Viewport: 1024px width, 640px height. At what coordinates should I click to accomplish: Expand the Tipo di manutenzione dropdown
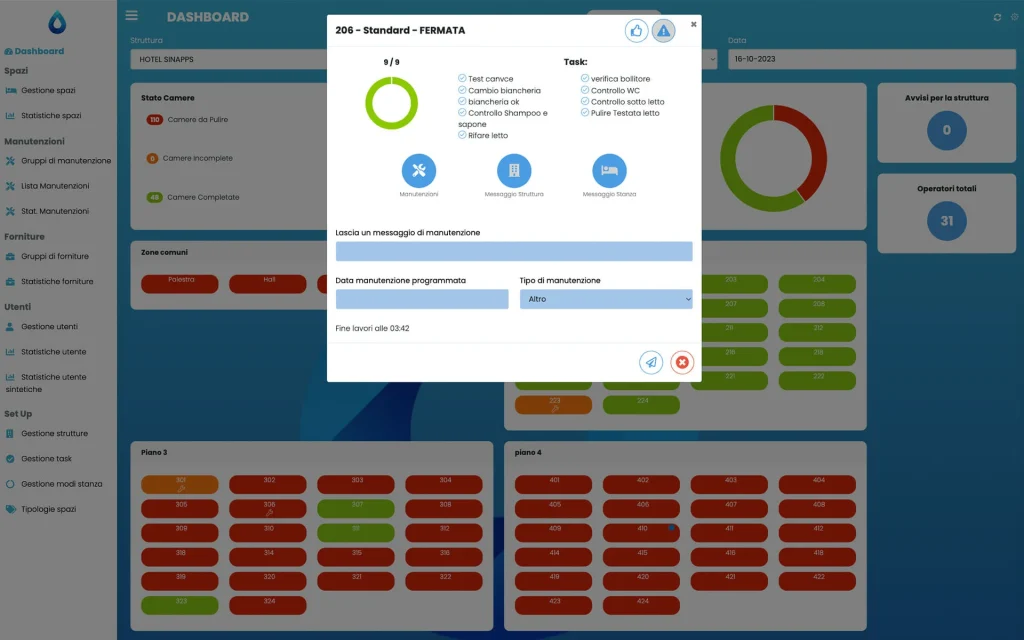605,299
